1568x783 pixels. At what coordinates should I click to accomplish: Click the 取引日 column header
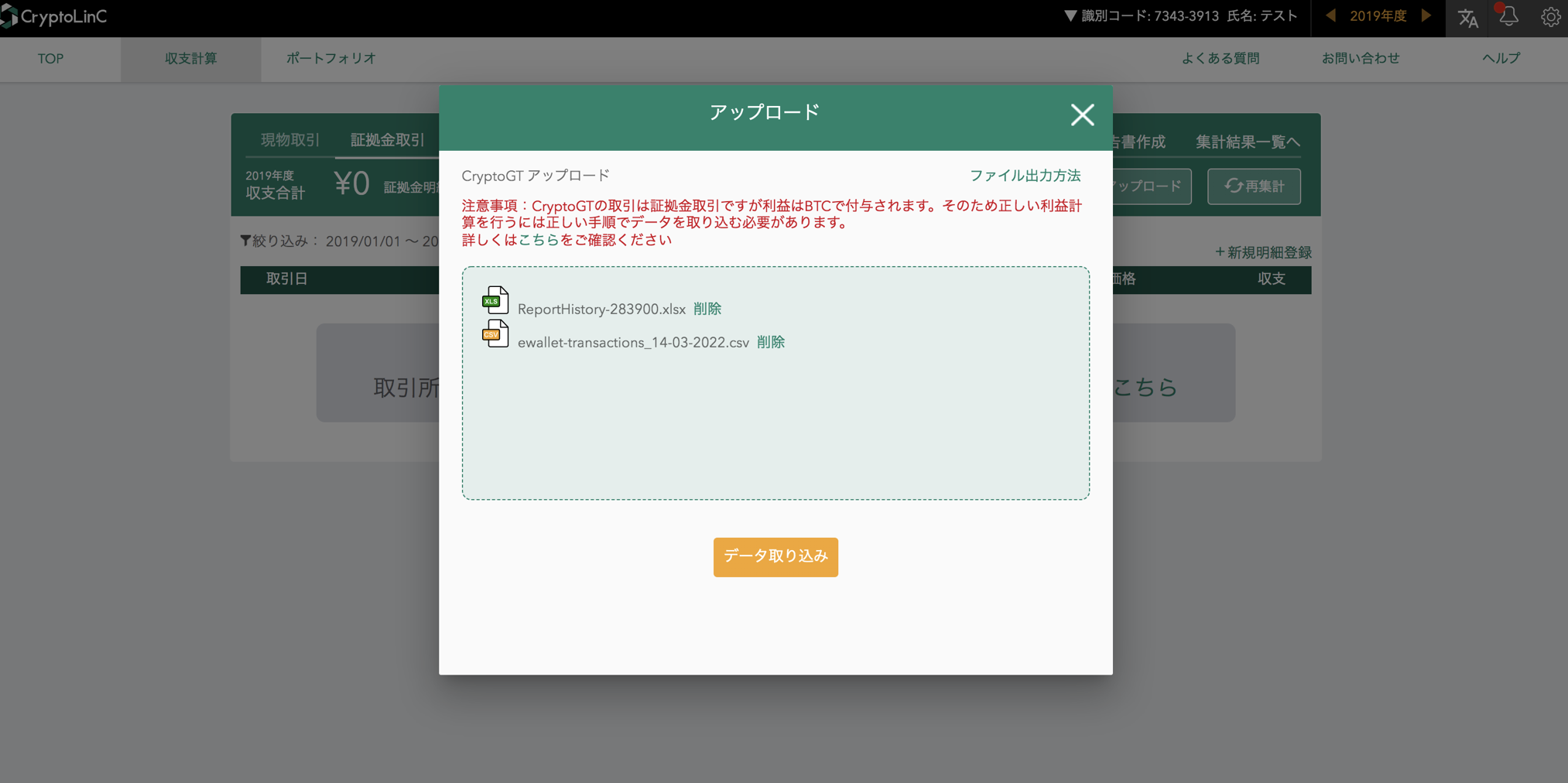[287, 279]
